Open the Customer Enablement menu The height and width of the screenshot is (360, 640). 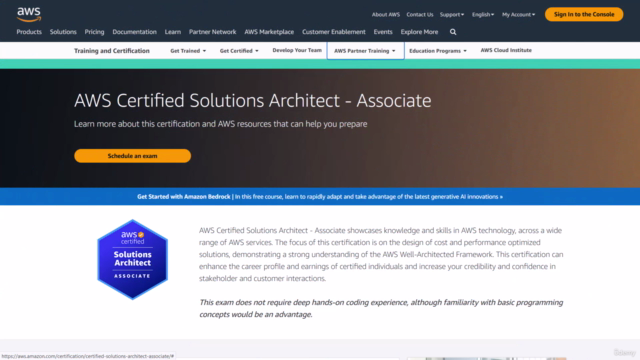(x=333, y=32)
